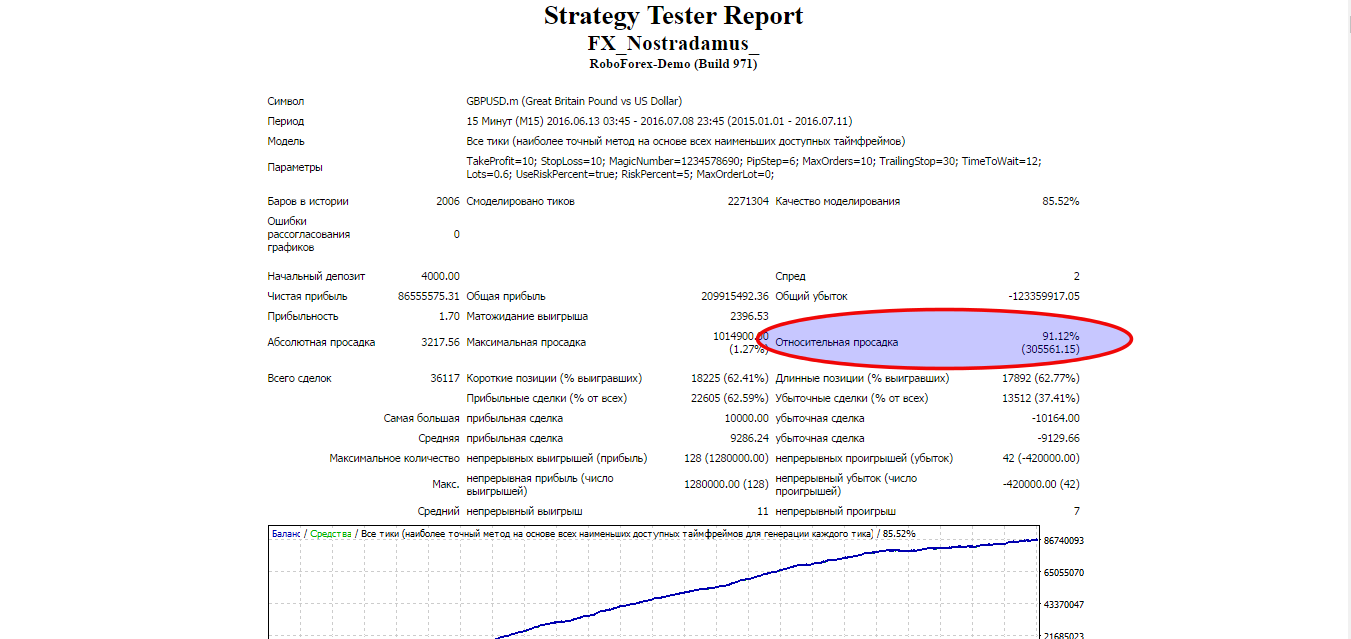Click the 'Общая прибыль' label
Viewport: 1351px width, 639px height.
[x=505, y=296]
